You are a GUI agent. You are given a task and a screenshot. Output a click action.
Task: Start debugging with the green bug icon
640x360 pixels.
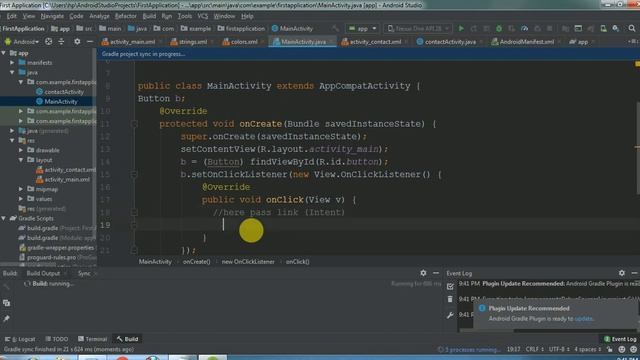coord(499,29)
